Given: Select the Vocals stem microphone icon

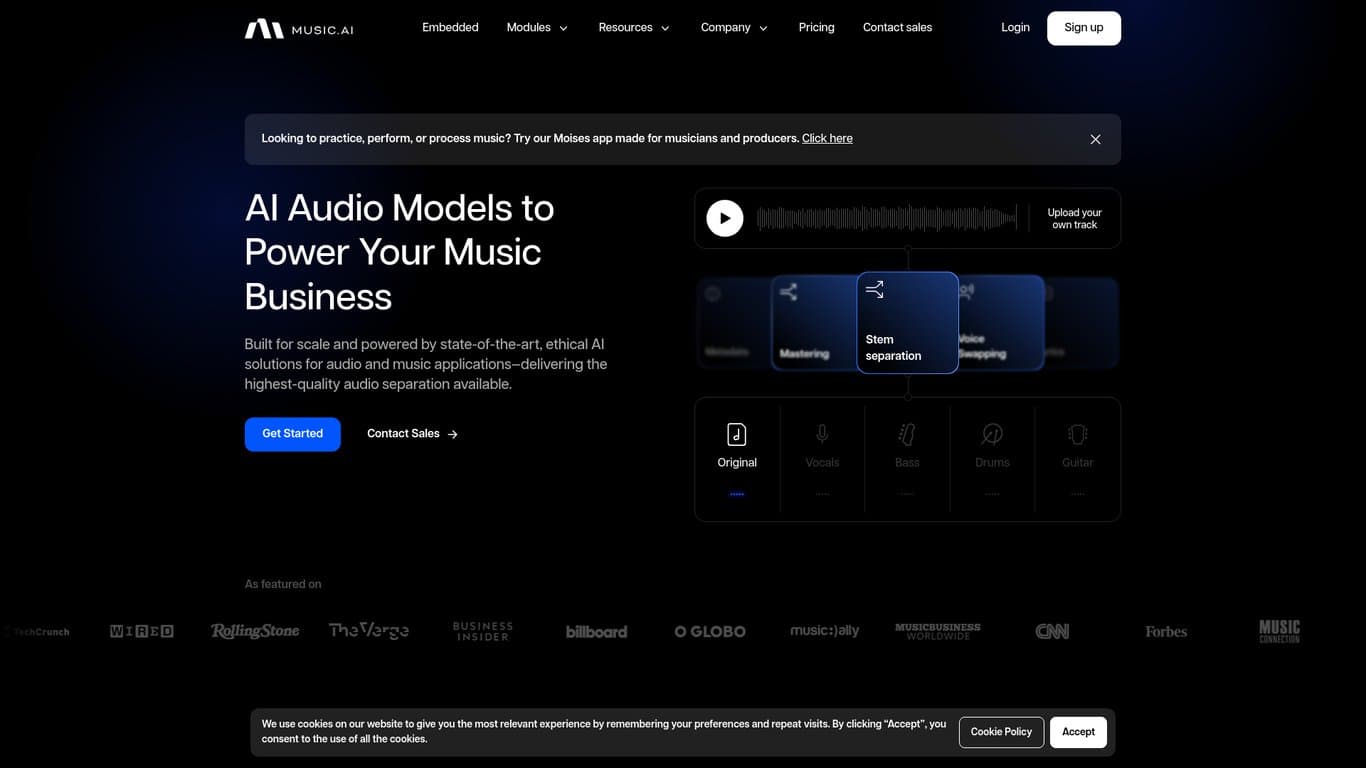Looking at the screenshot, I should click(x=822, y=434).
